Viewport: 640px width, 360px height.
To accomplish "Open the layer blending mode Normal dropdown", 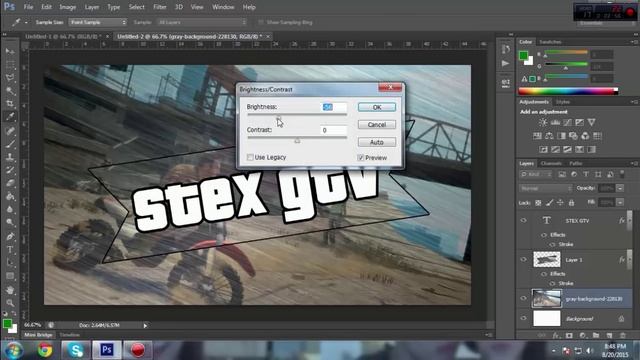I will (x=546, y=188).
